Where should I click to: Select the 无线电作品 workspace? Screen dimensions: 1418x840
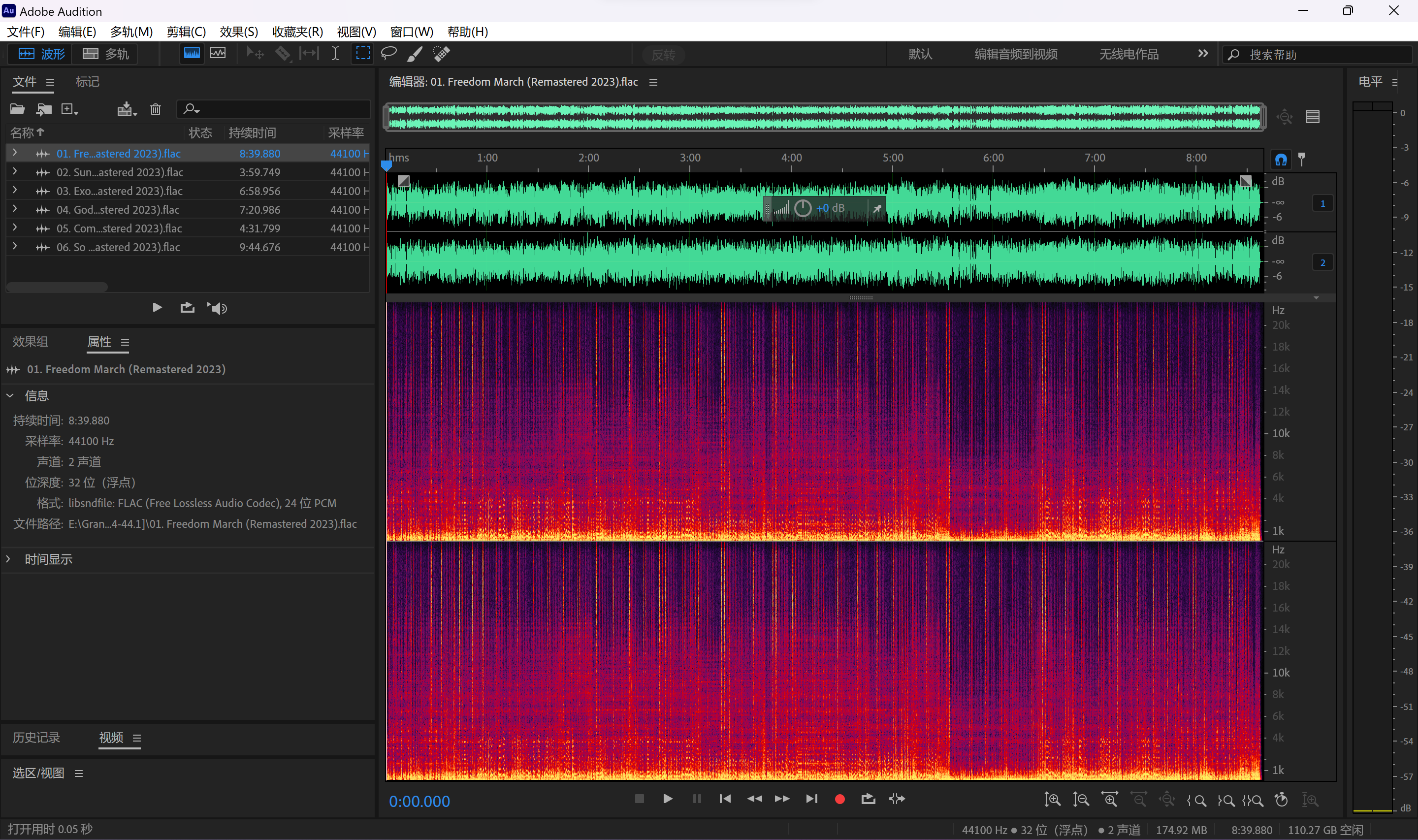pos(1128,54)
